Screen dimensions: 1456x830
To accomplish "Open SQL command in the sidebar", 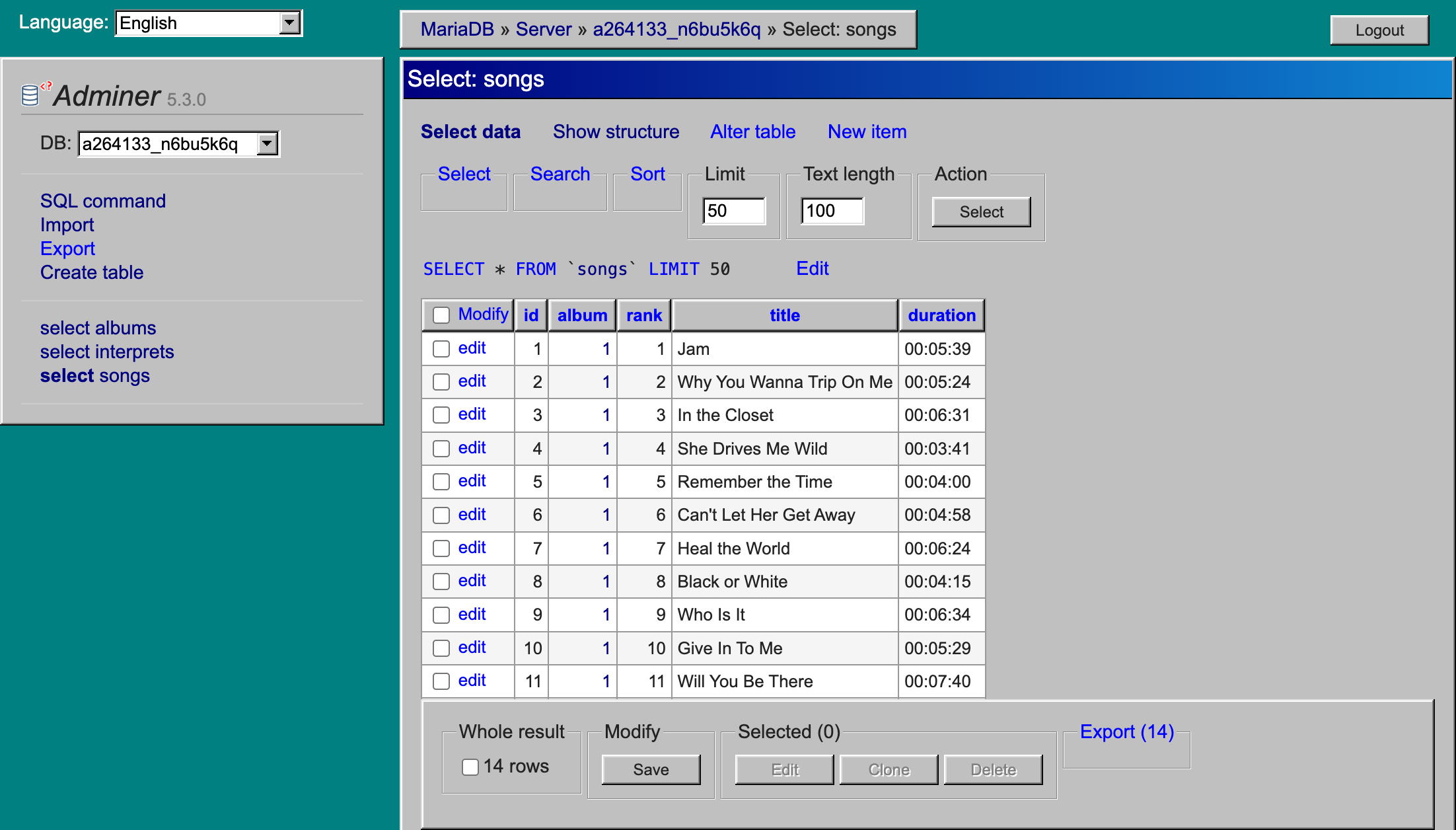I will tap(103, 201).
